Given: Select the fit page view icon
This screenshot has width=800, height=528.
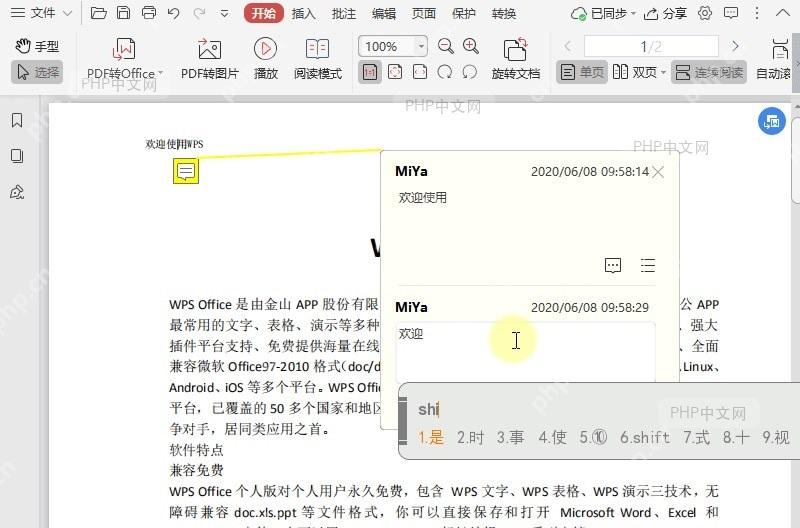Looking at the screenshot, I should point(395,72).
